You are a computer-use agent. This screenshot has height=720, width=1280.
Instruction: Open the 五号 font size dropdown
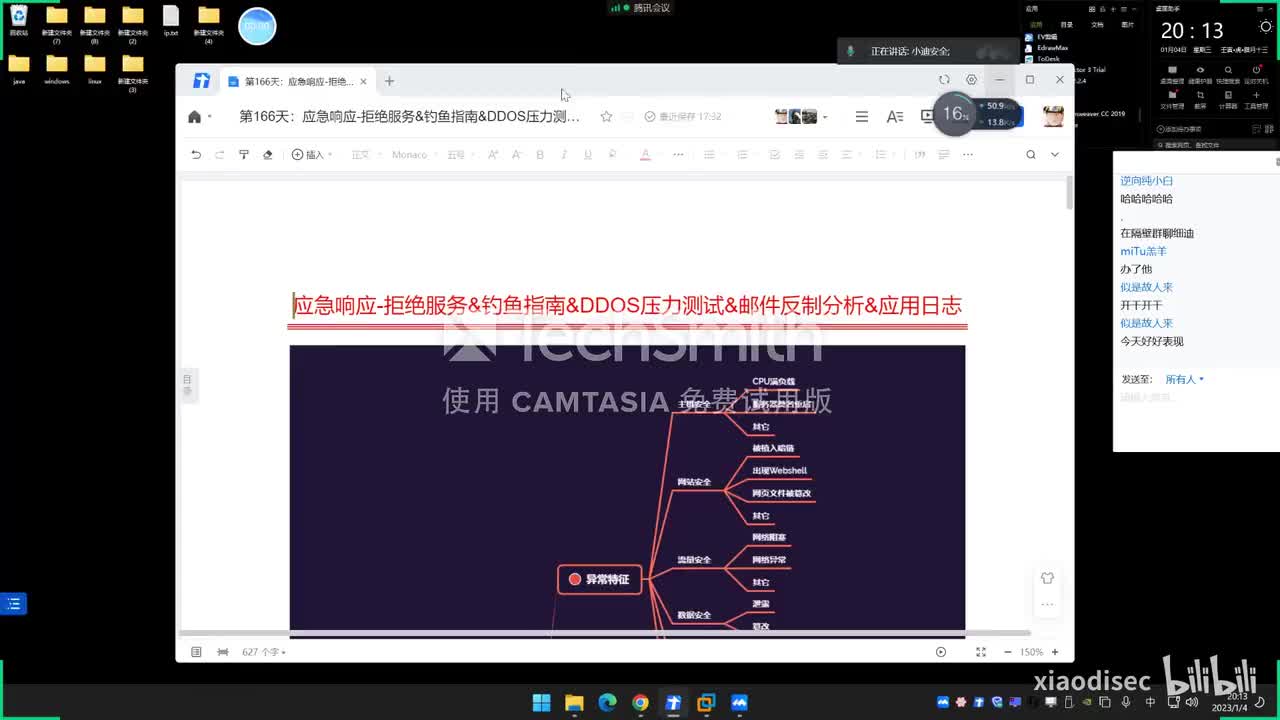point(460,155)
